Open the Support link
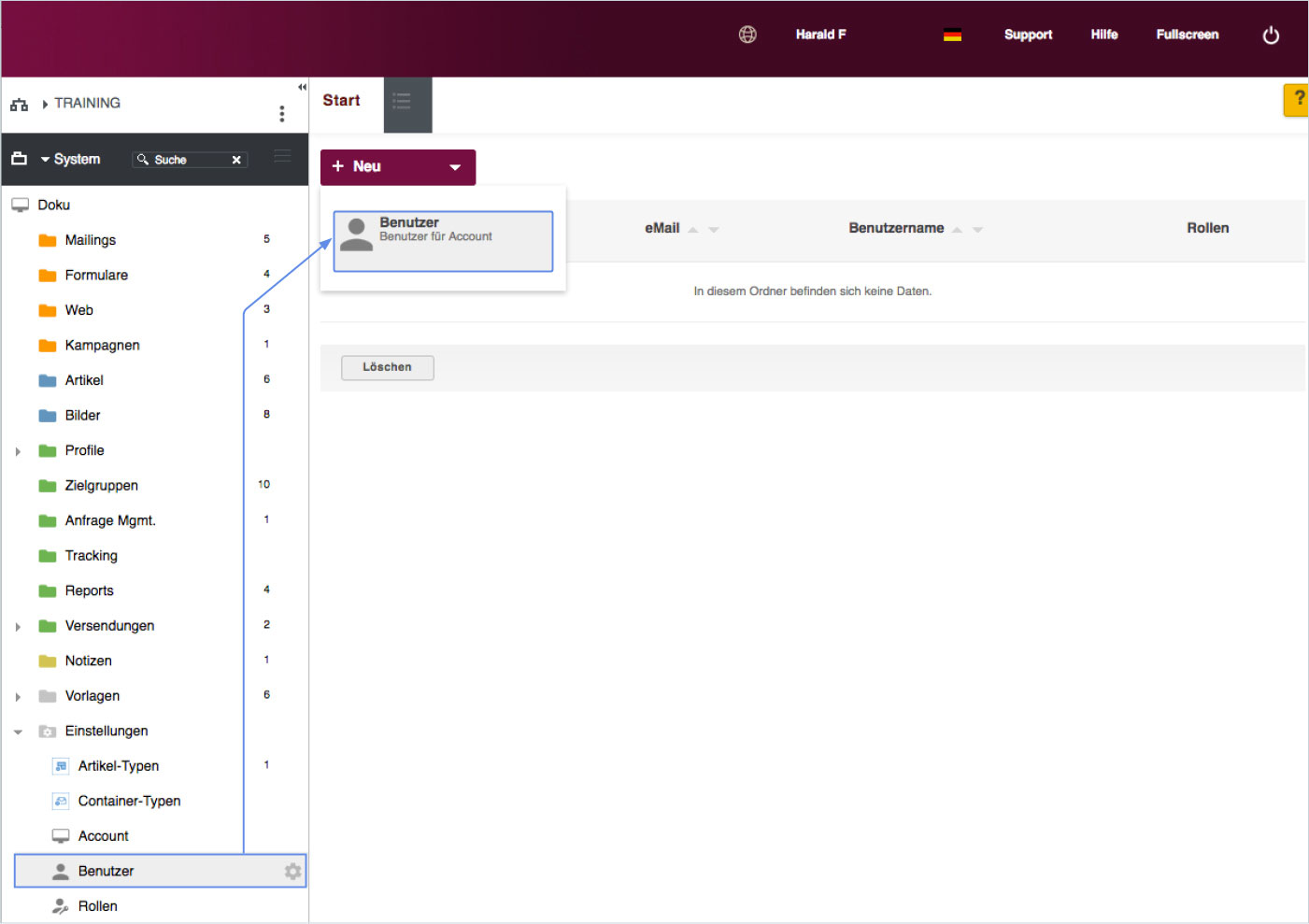Screen dimensions: 1309x924 1028,35
